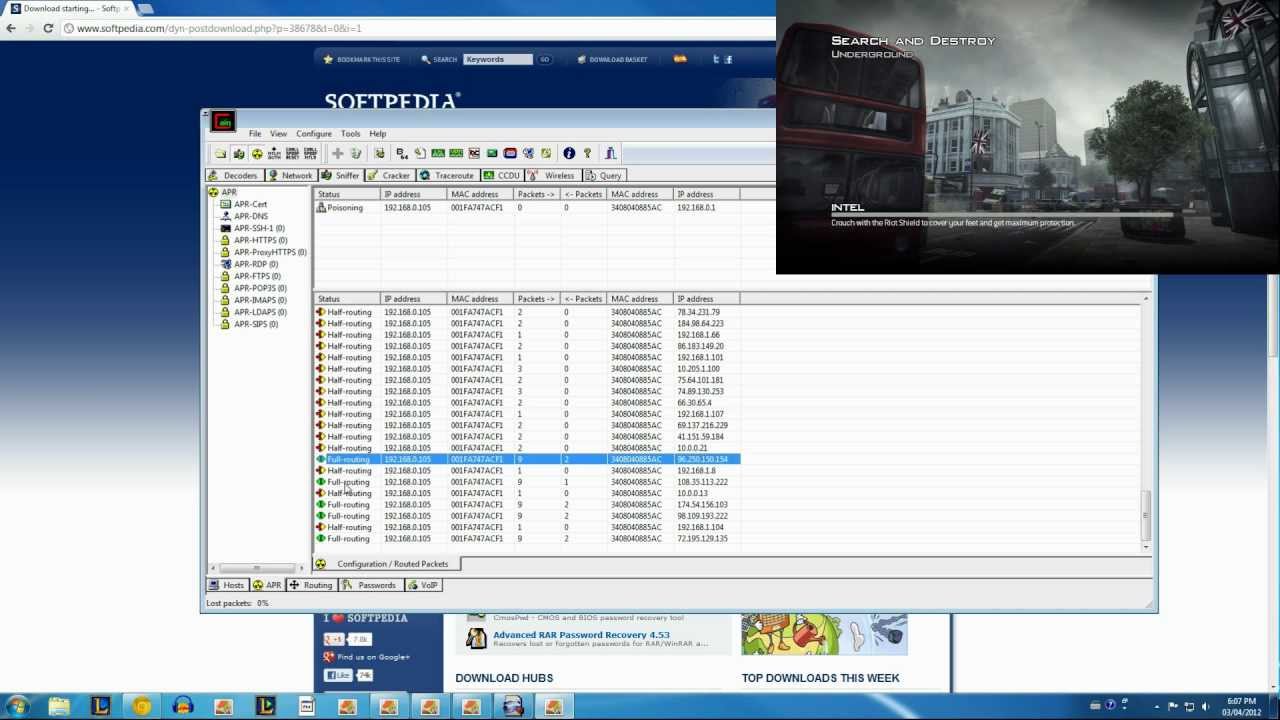Image resolution: width=1280 pixels, height=720 pixels.
Task: Select APR-FTPS (0) tree entry
Action: (257, 276)
